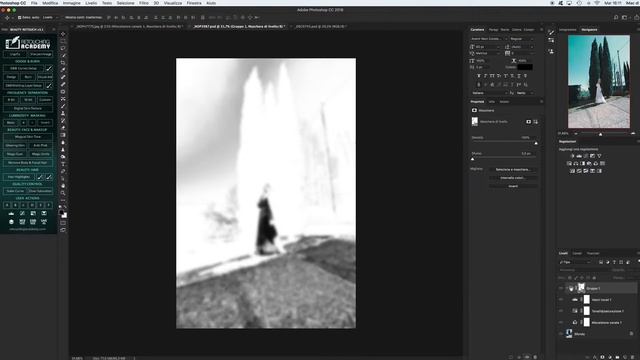Click the delete layer trash icon

[632, 357]
